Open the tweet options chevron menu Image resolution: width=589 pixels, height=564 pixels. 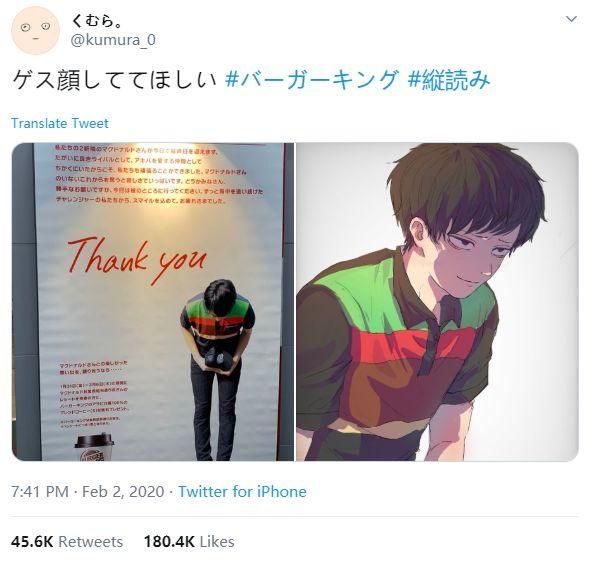(571, 19)
